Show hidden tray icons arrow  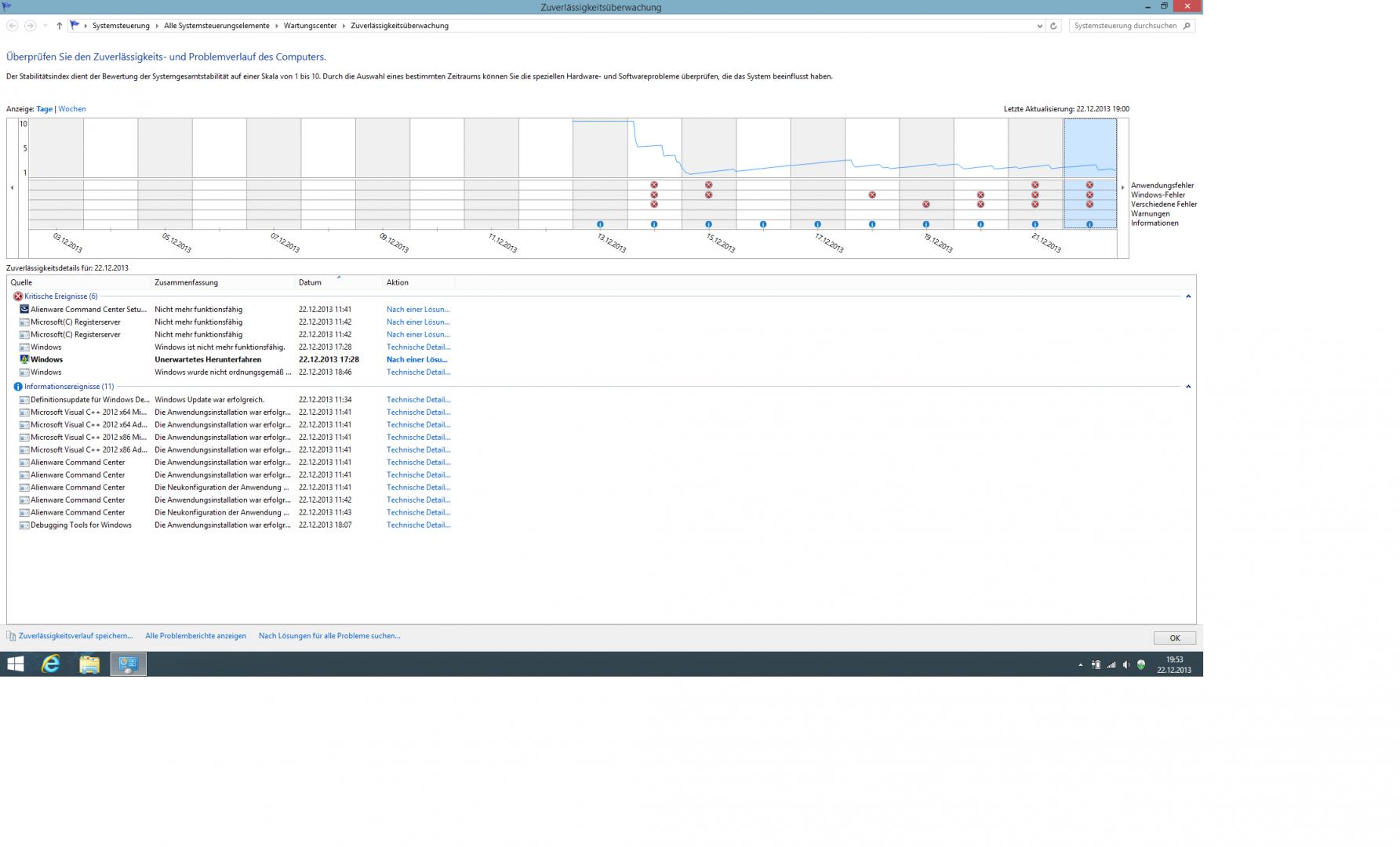point(1080,665)
